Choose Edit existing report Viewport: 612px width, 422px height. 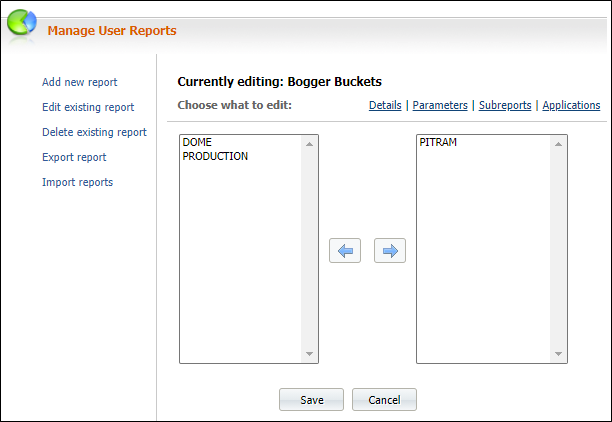coord(88,107)
